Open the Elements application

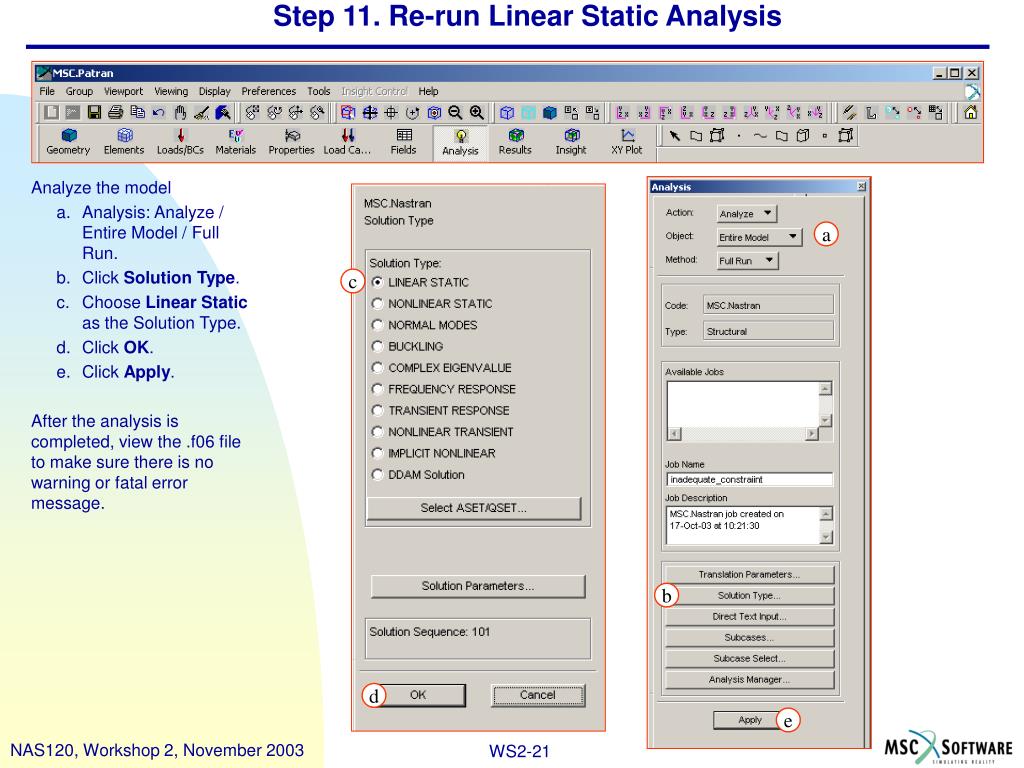tap(124, 142)
